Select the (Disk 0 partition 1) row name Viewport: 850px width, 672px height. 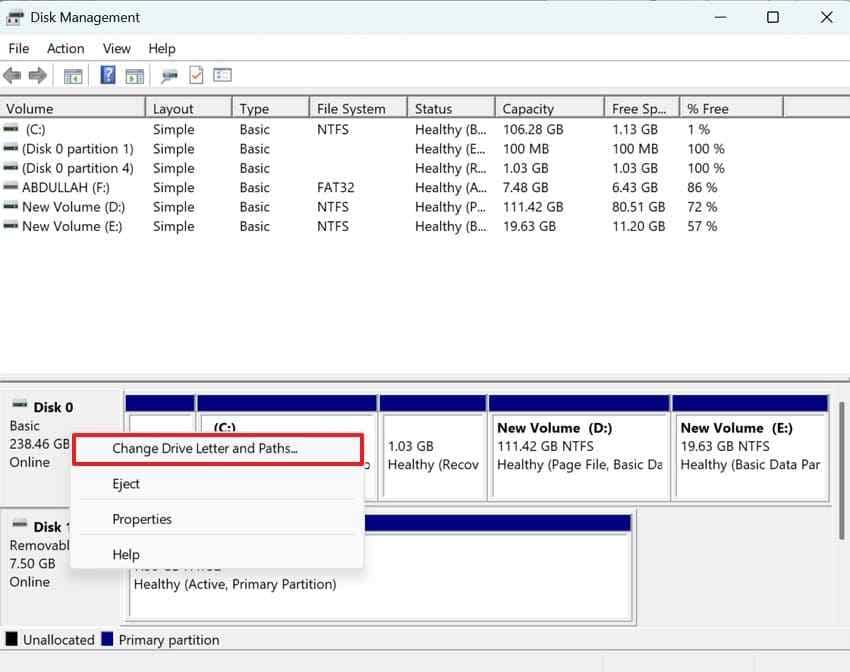[x=78, y=149]
